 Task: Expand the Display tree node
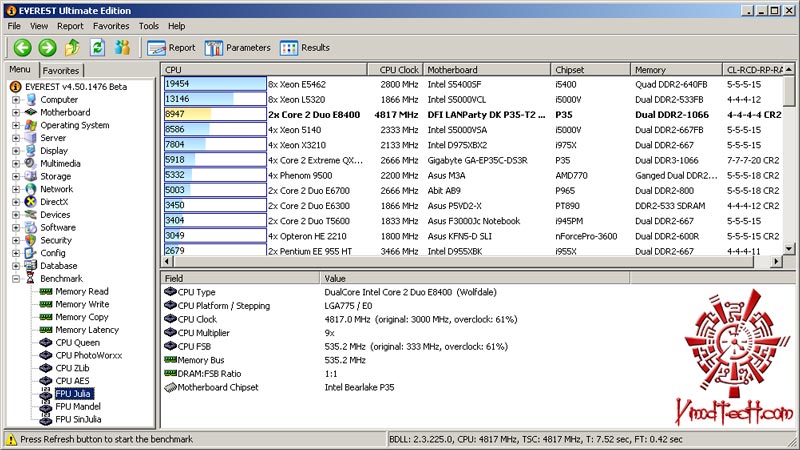click(16, 151)
